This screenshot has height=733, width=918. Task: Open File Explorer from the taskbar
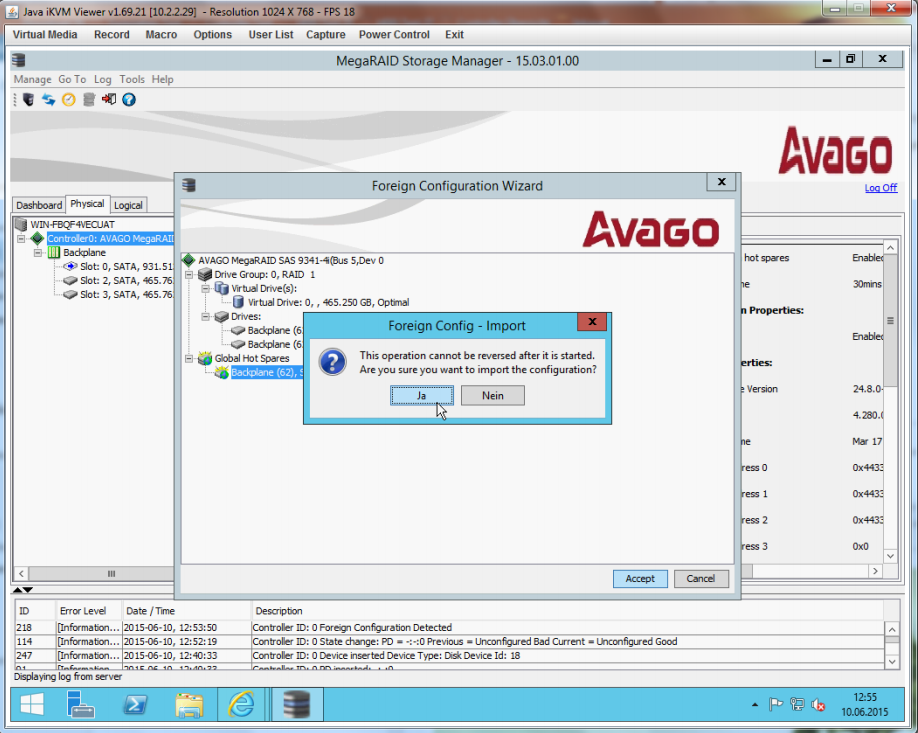click(189, 706)
